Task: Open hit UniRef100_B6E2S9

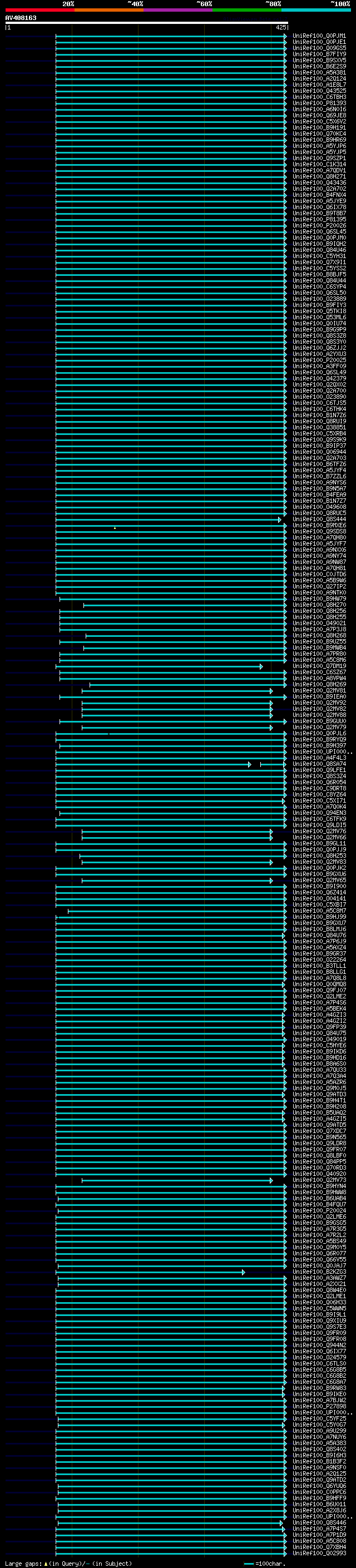Action: [x=319, y=66]
